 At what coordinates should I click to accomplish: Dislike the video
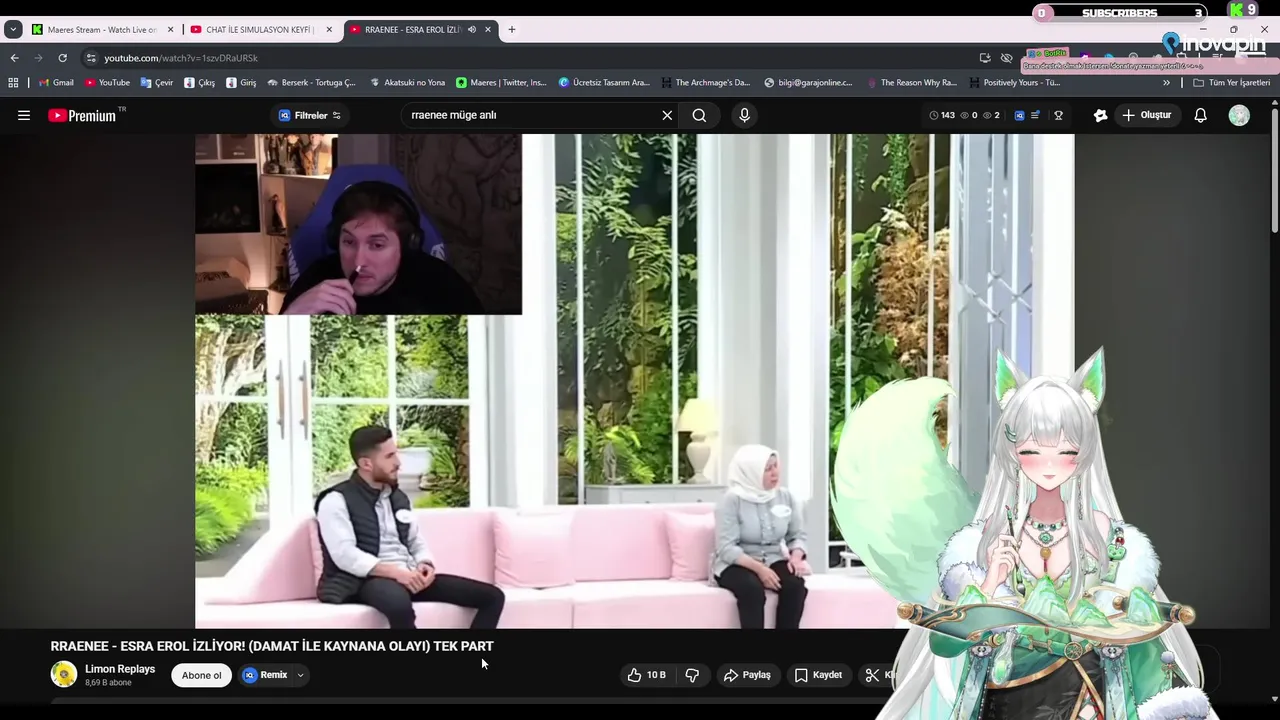(692, 675)
